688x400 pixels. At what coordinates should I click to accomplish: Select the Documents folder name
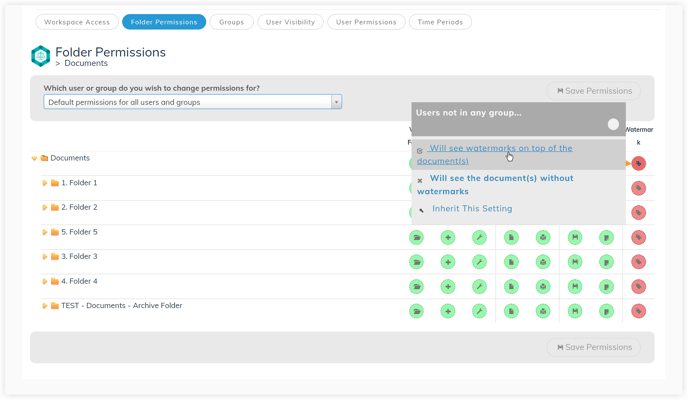[70, 158]
